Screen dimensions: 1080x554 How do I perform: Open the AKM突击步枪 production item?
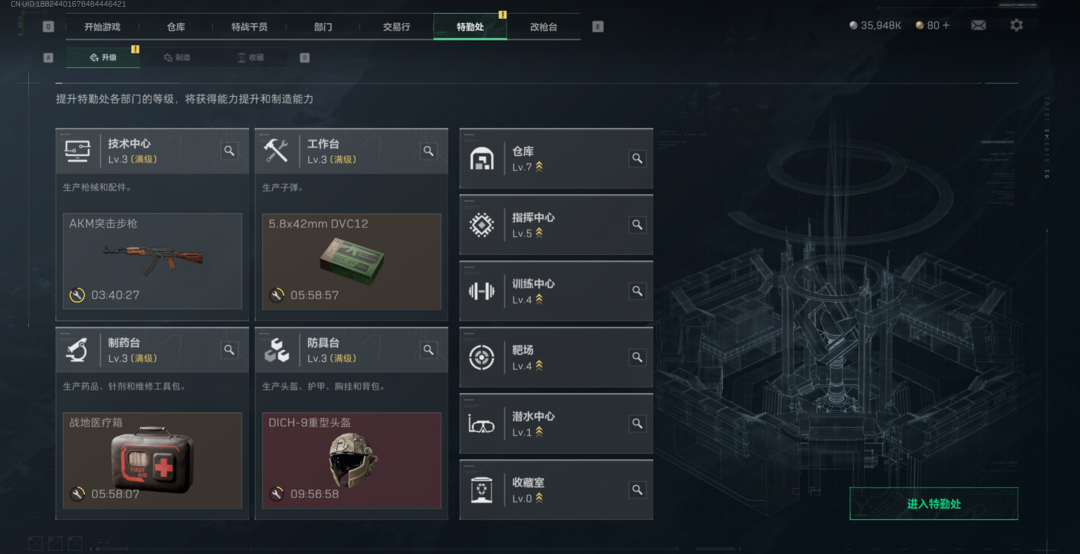pos(152,261)
